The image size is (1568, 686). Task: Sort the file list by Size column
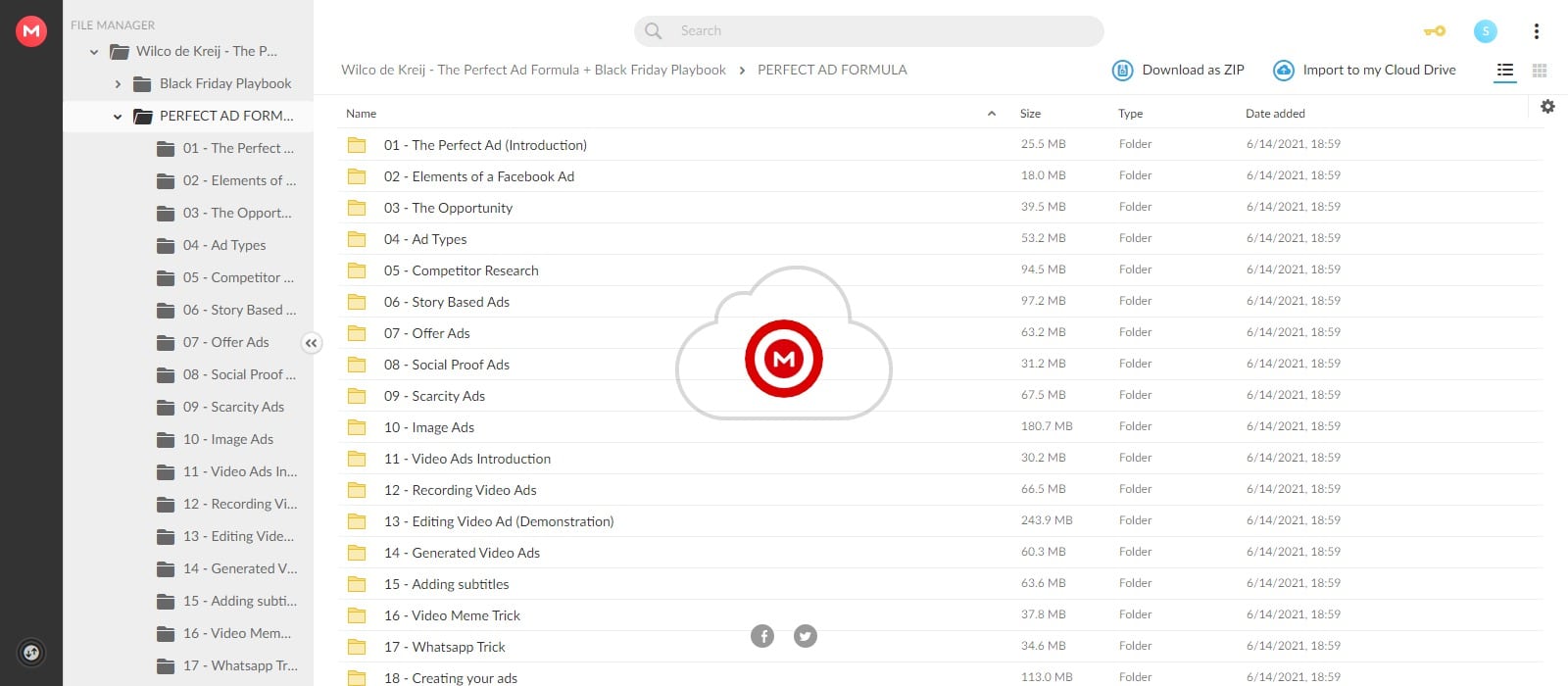point(1030,114)
